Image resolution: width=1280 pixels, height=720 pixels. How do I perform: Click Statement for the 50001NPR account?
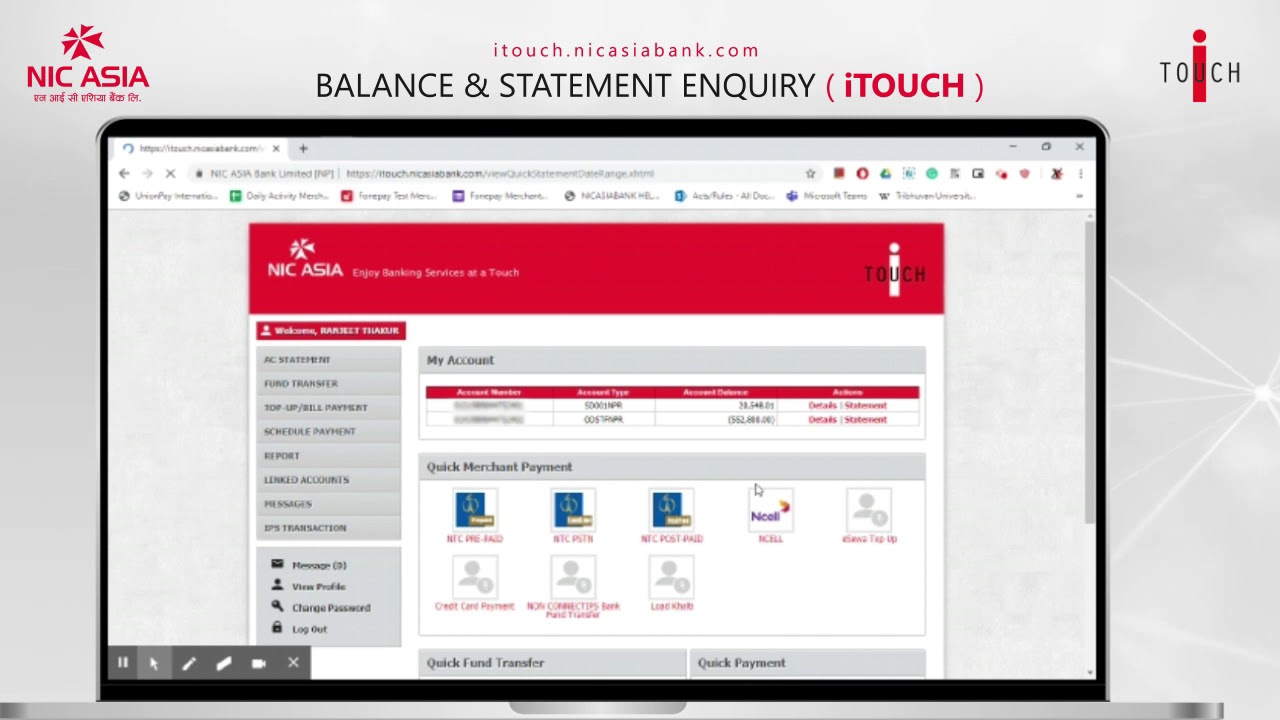click(866, 406)
